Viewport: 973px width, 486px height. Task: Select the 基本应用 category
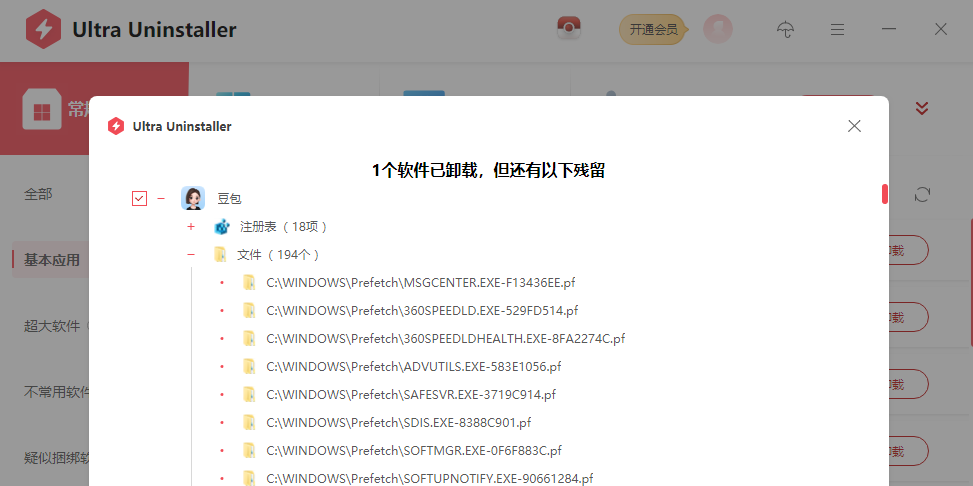pyautogui.click(x=52, y=260)
